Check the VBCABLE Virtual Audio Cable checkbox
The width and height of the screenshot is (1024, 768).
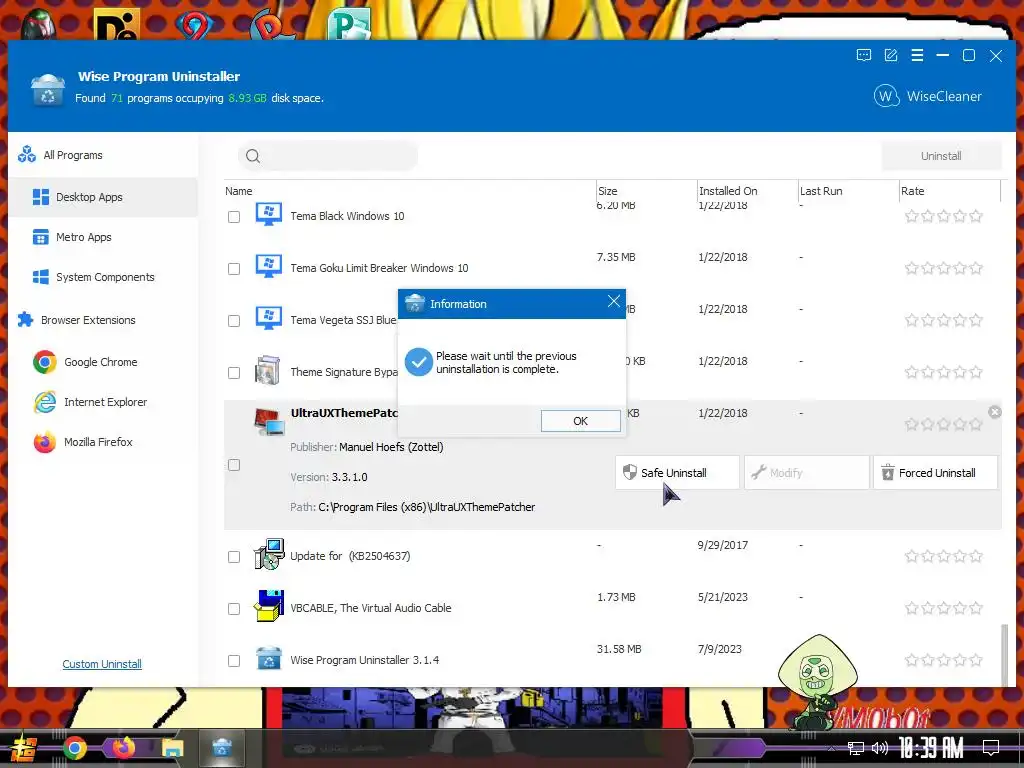click(x=234, y=609)
